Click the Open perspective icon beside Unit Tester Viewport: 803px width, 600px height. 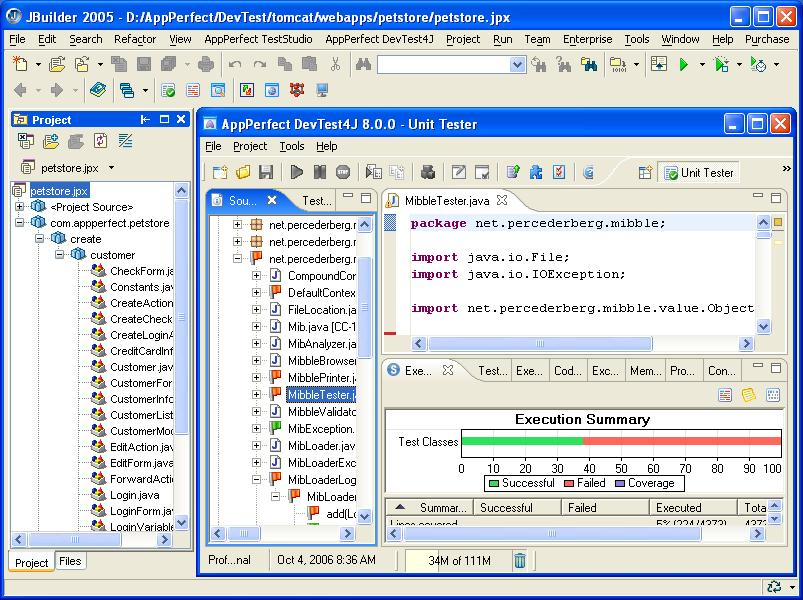click(645, 173)
